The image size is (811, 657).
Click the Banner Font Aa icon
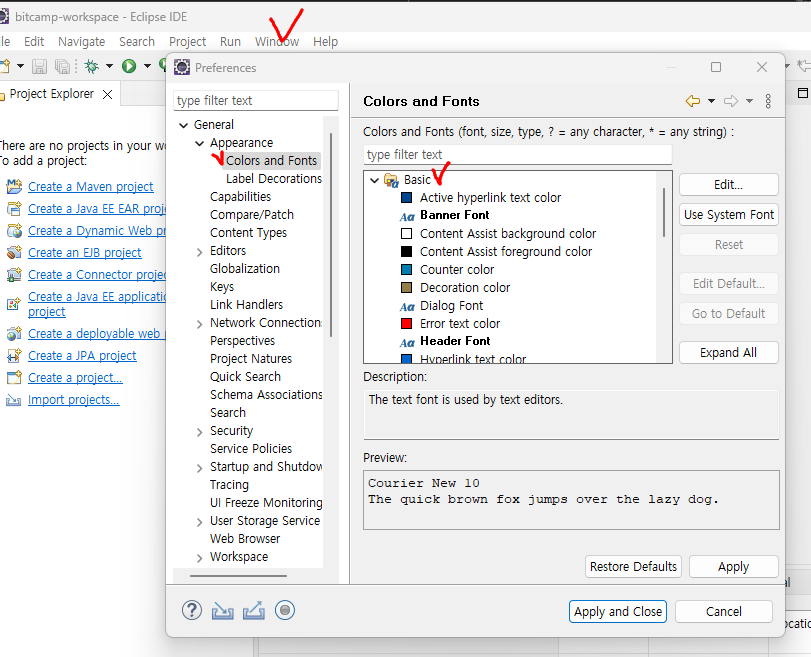coord(407,216)
